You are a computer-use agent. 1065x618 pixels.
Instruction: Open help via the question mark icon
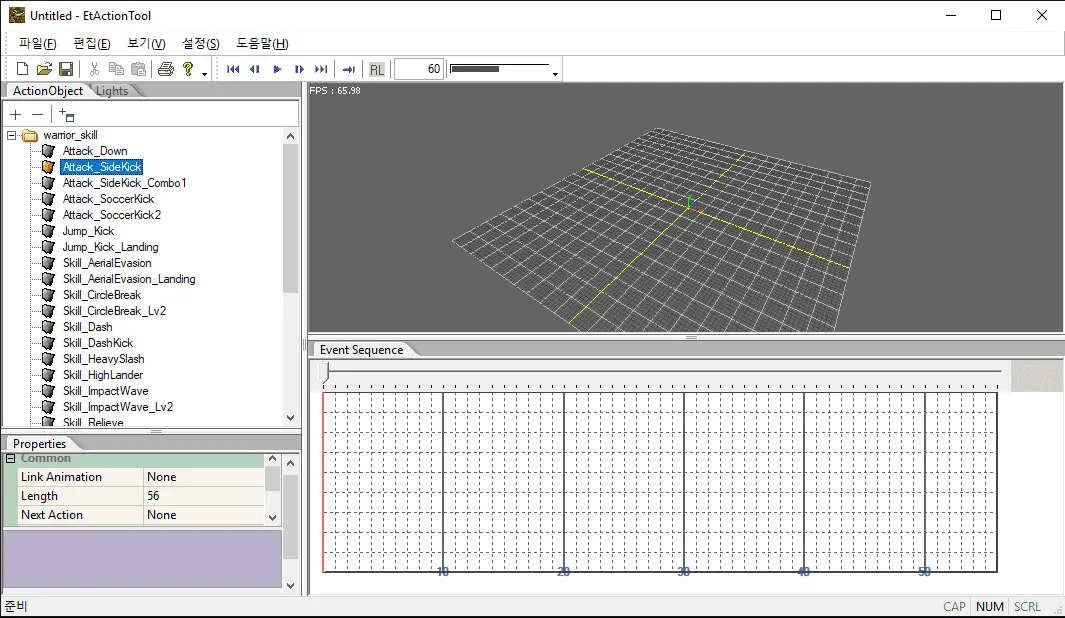coord(188,69)
